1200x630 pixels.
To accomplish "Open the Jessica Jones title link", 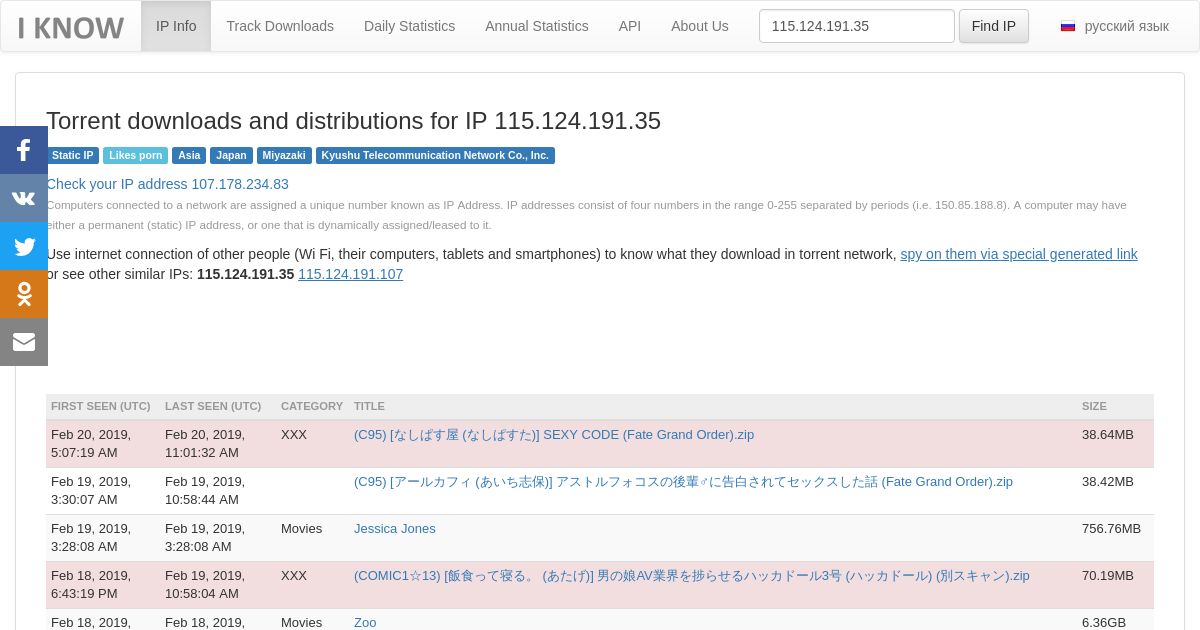I will point(395,529).
